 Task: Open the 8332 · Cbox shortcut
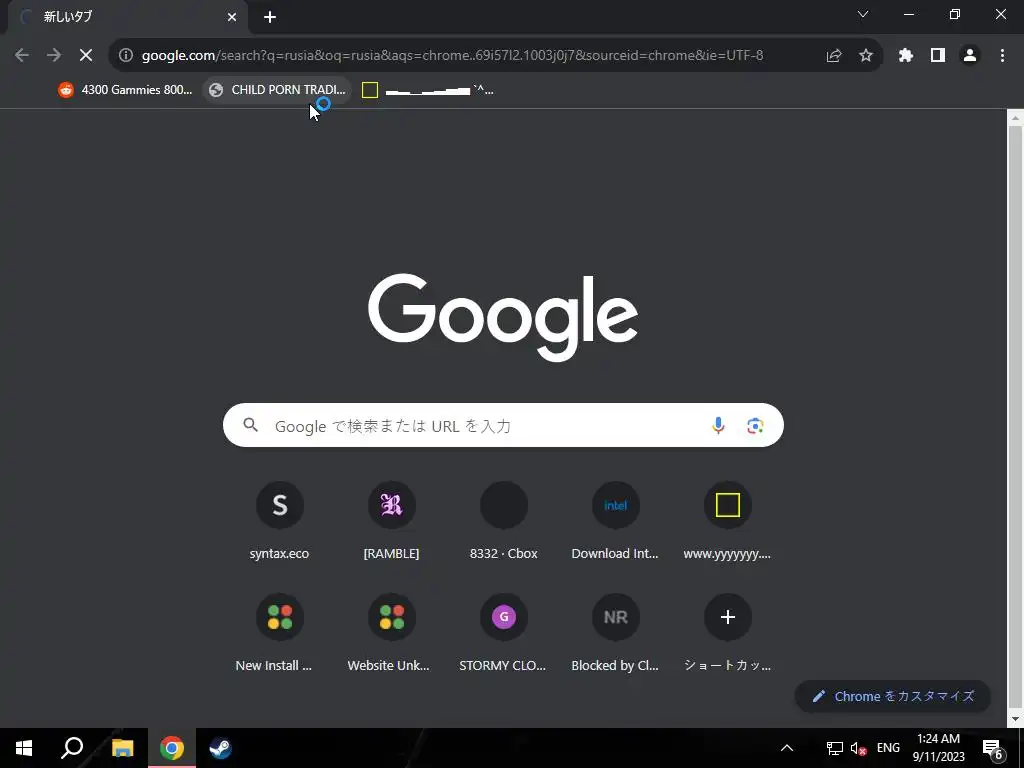point(504,521)
